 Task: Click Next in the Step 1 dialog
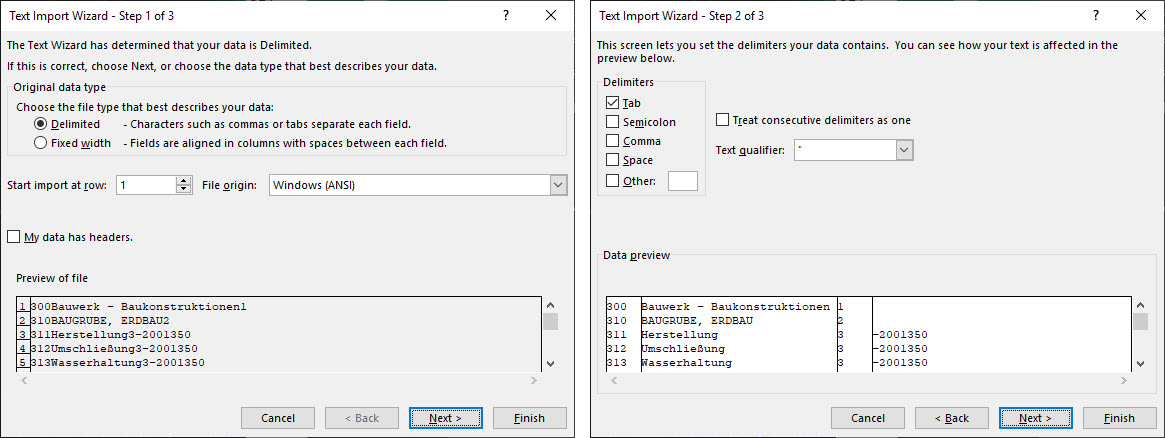pos(445,418)
